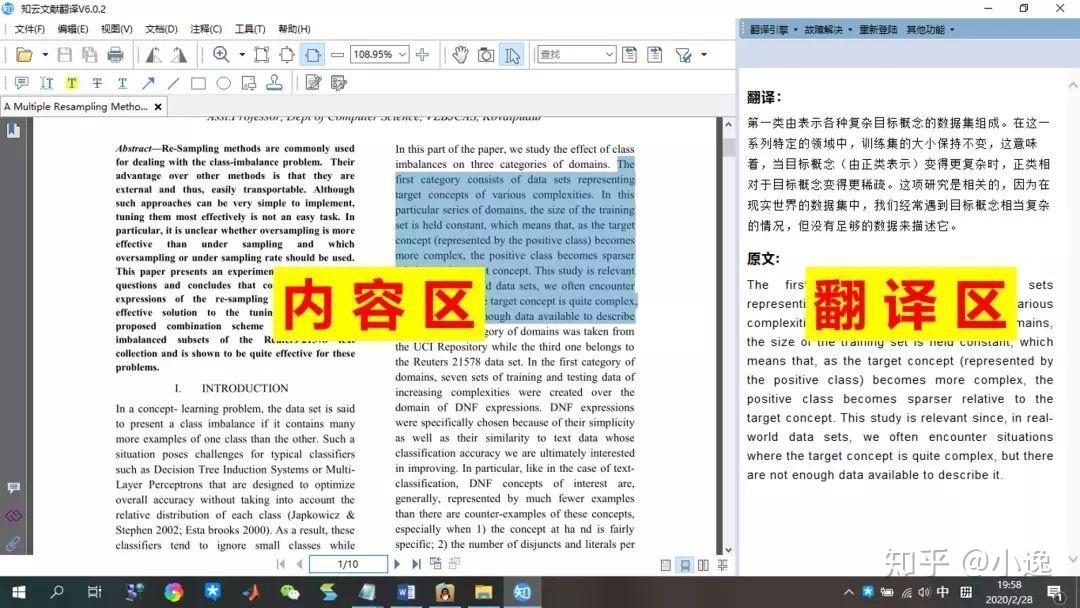1080x608 pixels.
Task: Open the 108.95% zoom level dropdown
Action: pos(402,54)
